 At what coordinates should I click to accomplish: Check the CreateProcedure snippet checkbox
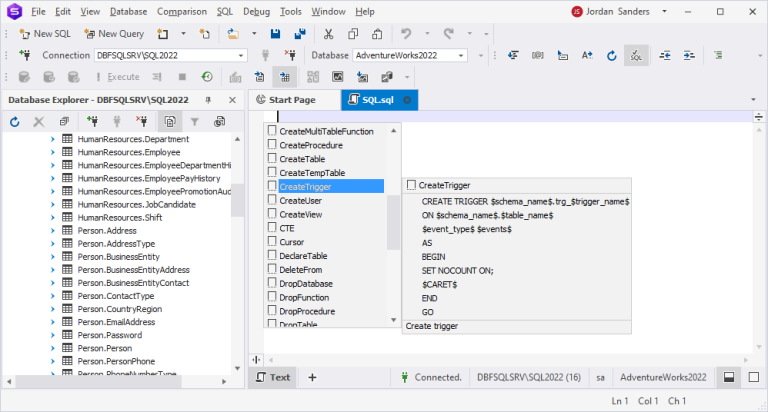point(272,145)
